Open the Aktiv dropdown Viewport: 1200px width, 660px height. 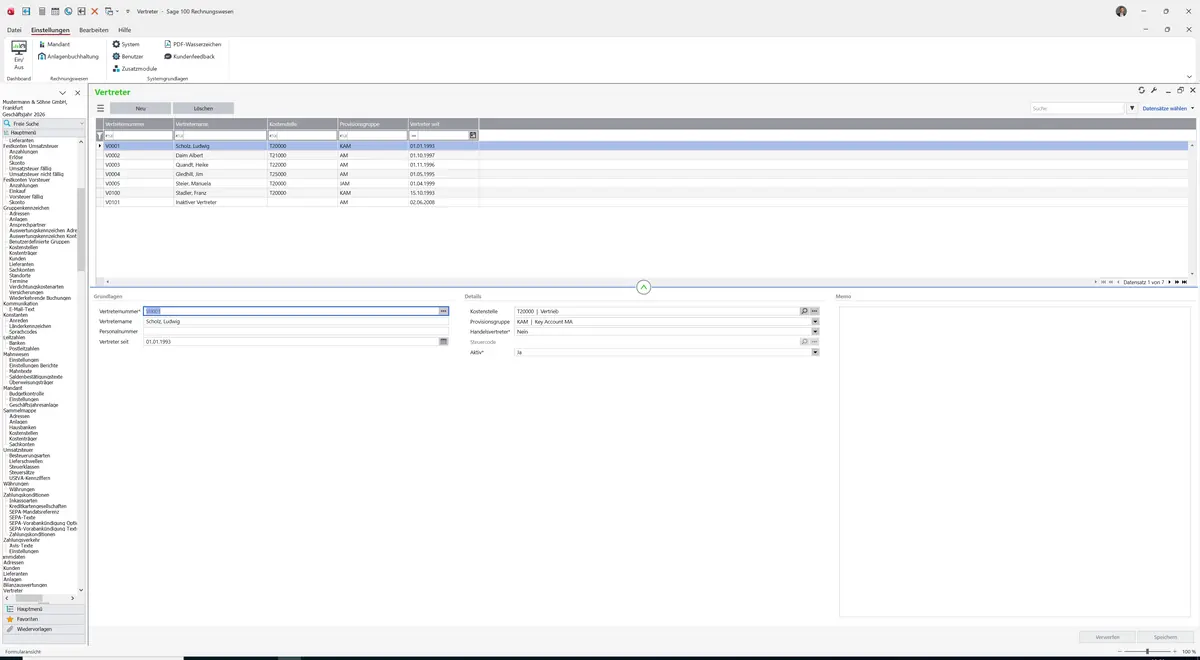click(815, 352)
